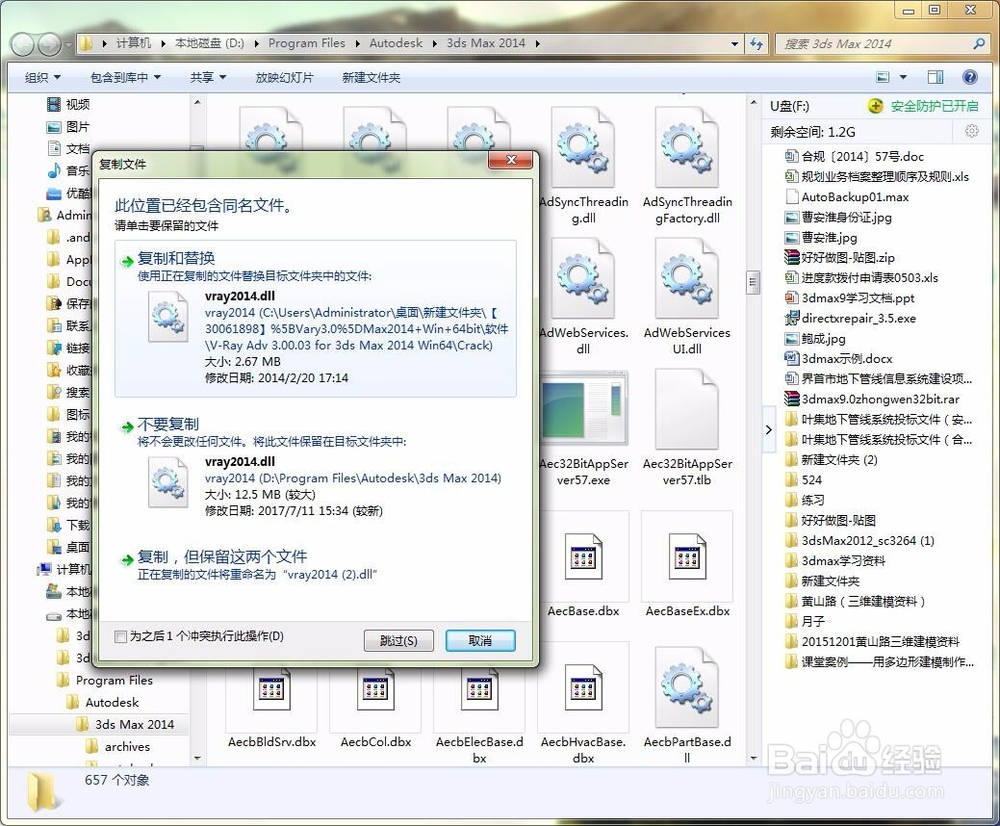Click 计算机 in address breadcrumb
This screenshot has width=1000, height=826.
pyautogui.click(x=133, y=43)
